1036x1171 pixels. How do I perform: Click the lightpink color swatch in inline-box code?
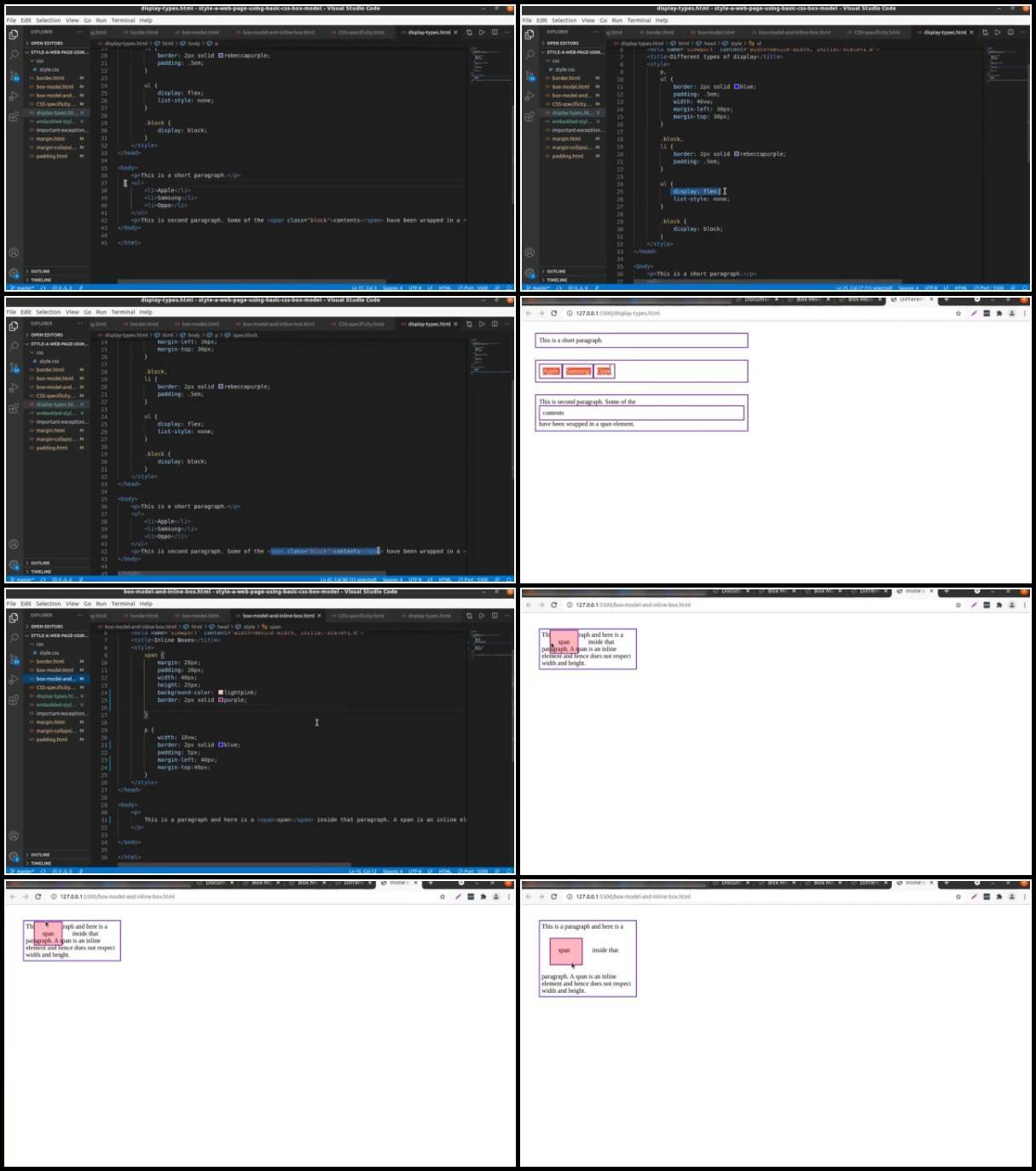pos(221,693)
